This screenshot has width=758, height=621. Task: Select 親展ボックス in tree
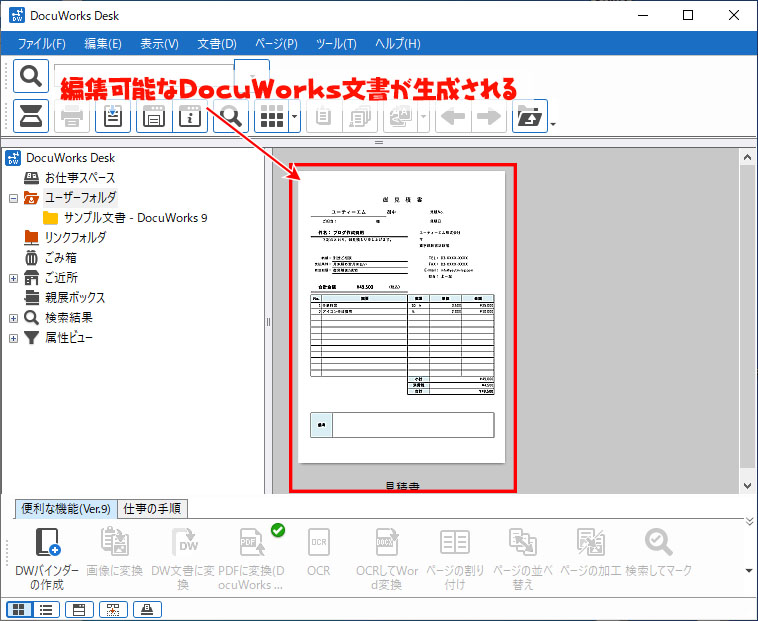75,297
